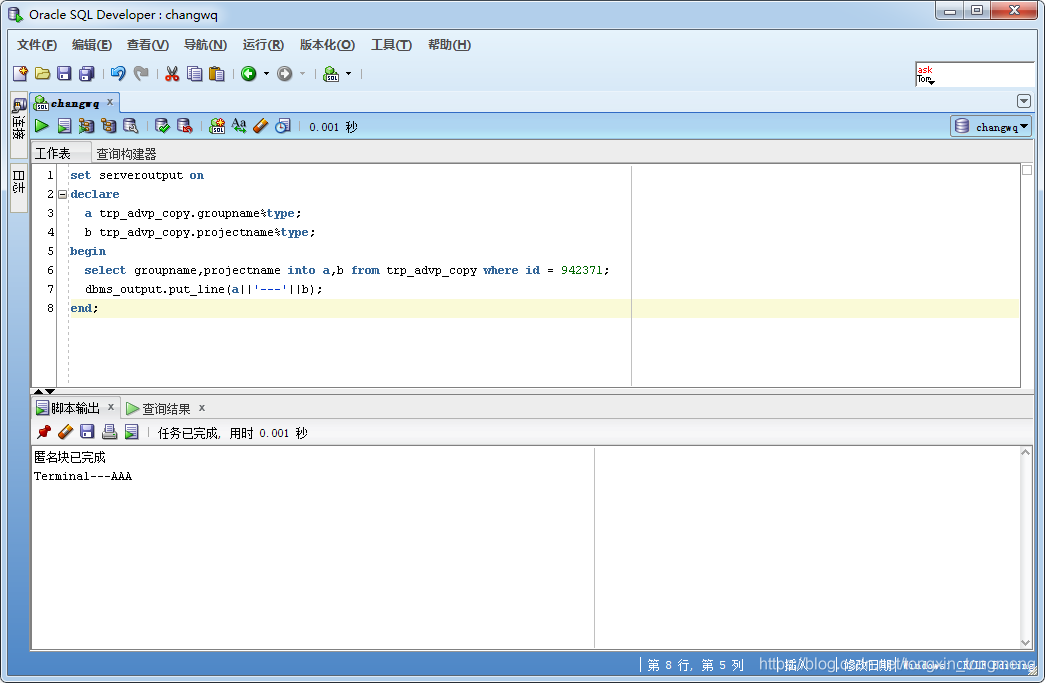Open back navigation history dropdown arrow

click(267, 73)
